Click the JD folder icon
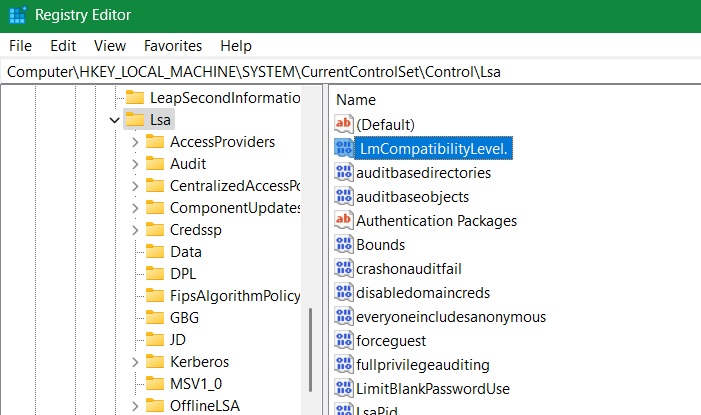This screenshot has width=701, height=415. coord(155,339)
